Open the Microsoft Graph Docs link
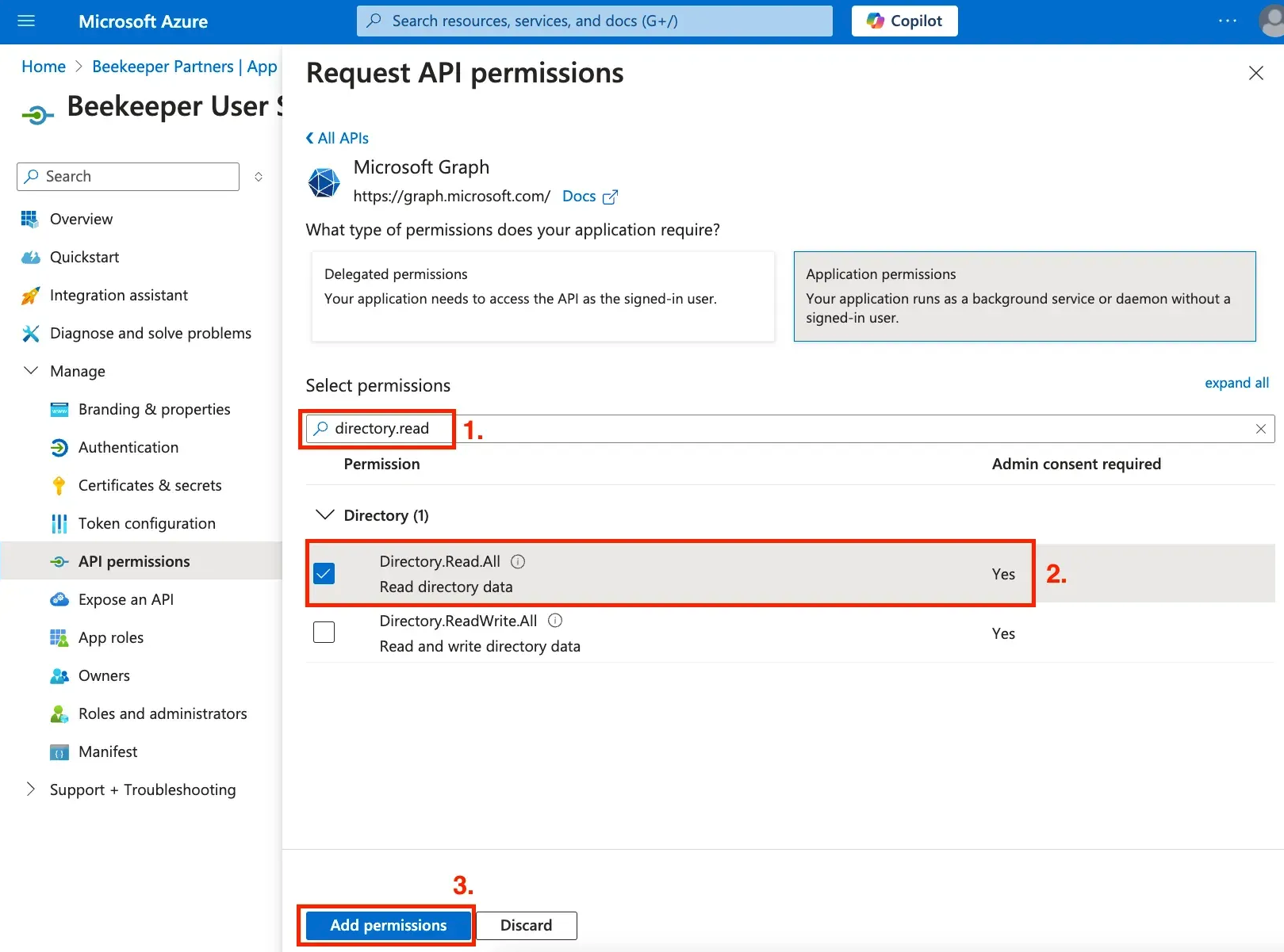The image size is (1284, 952). pyautogui.click(x=589, y=197)
